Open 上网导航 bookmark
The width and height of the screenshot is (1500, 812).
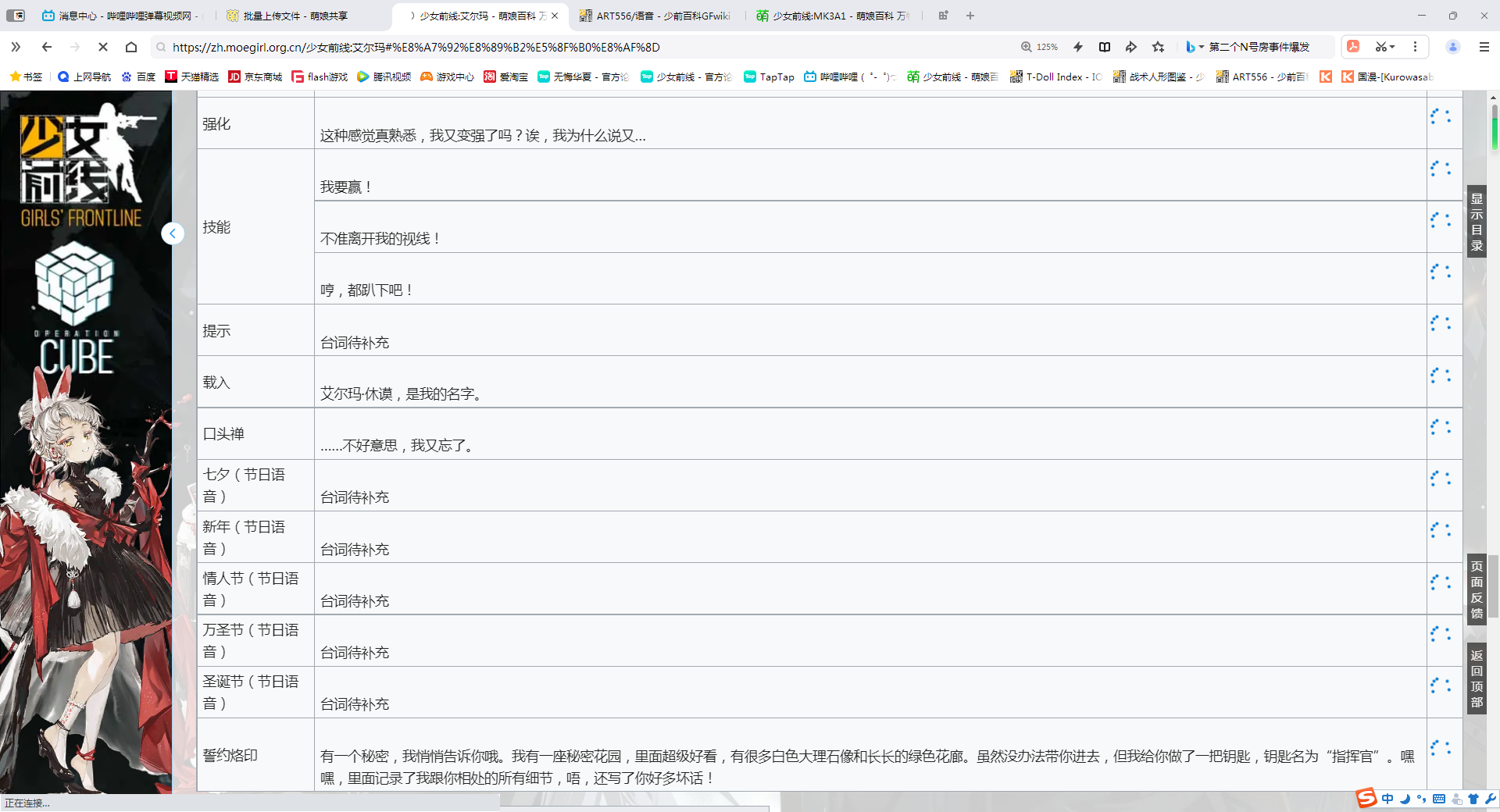point(84,77)
